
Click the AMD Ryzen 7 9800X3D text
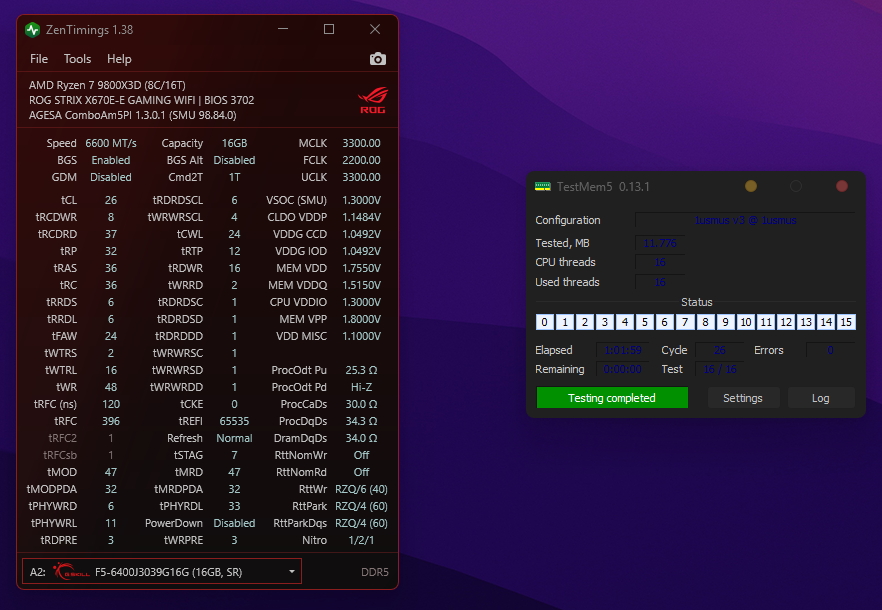[x=107, y=85]
